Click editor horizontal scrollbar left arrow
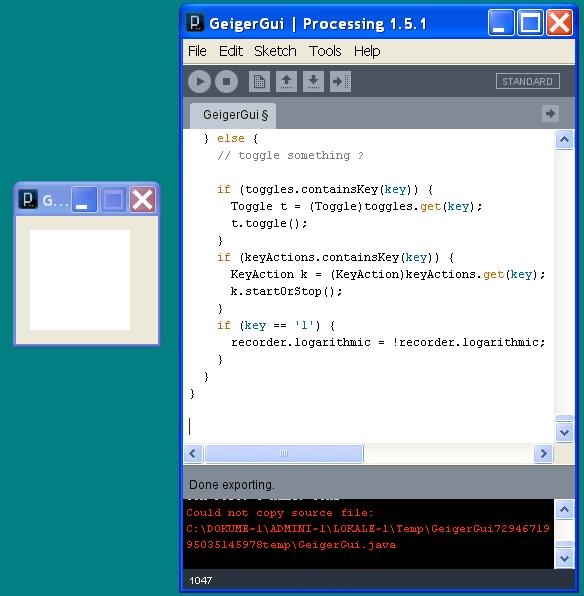This screenshot has width=584, height=596. (193, 453)
